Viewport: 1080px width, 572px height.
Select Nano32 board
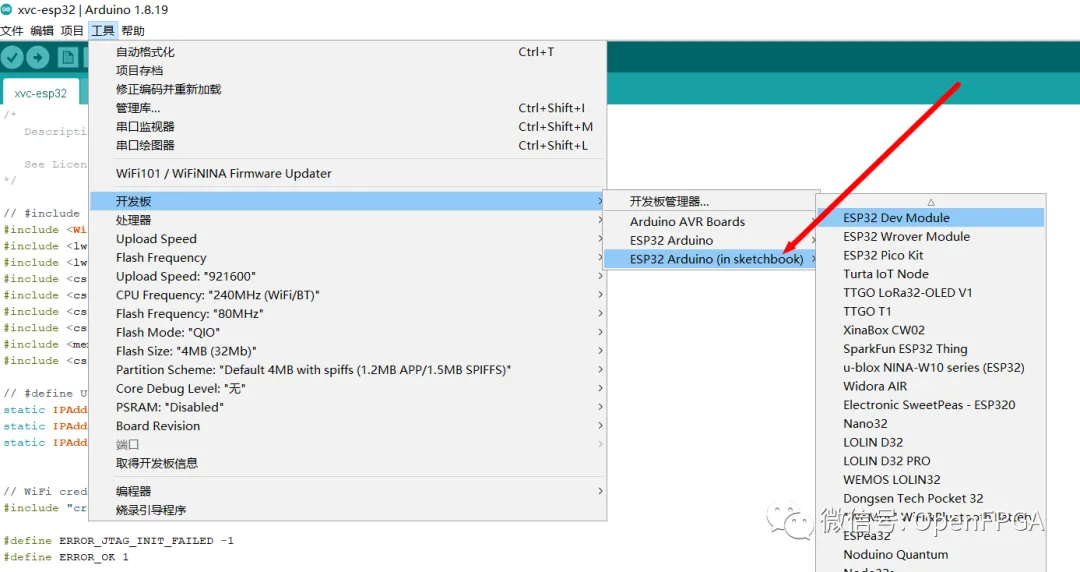pyautogui.click(x=931, y=423)
